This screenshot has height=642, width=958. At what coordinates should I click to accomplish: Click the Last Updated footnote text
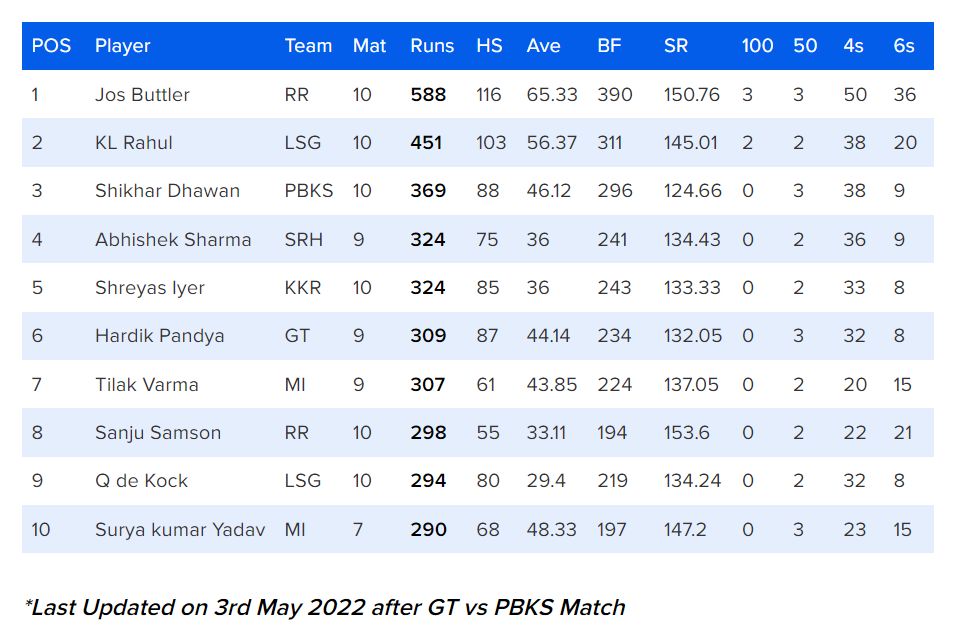point(325,607)
